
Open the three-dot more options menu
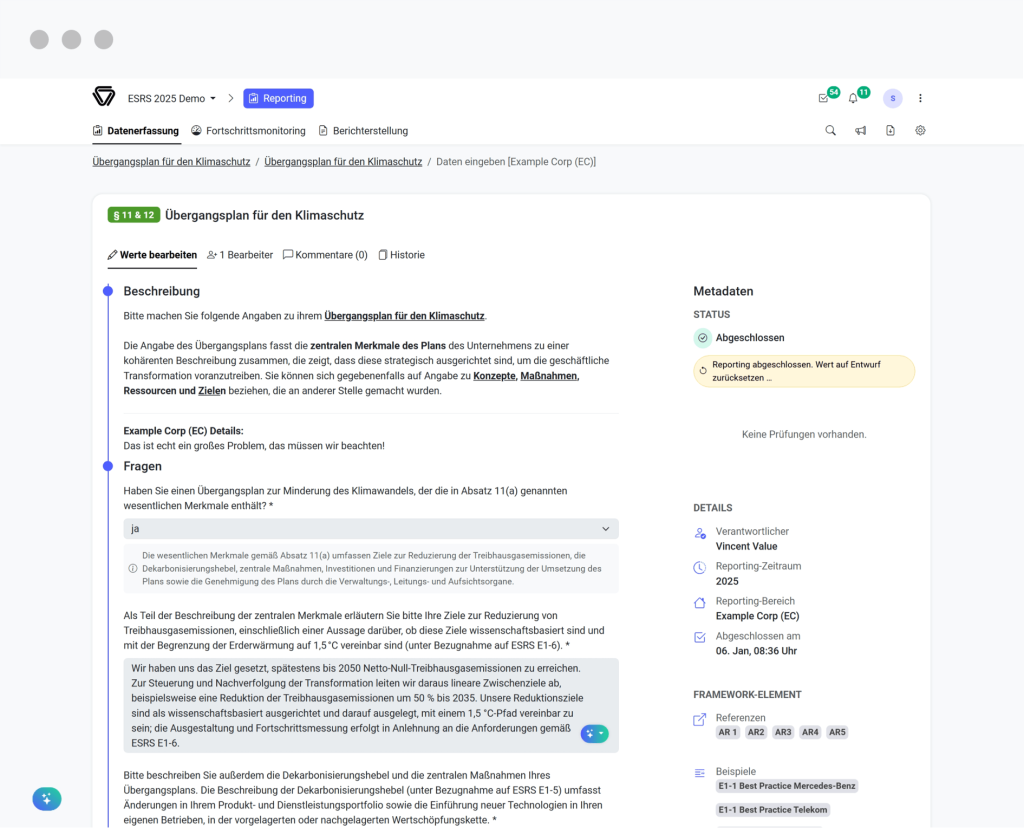pos(920,98)
